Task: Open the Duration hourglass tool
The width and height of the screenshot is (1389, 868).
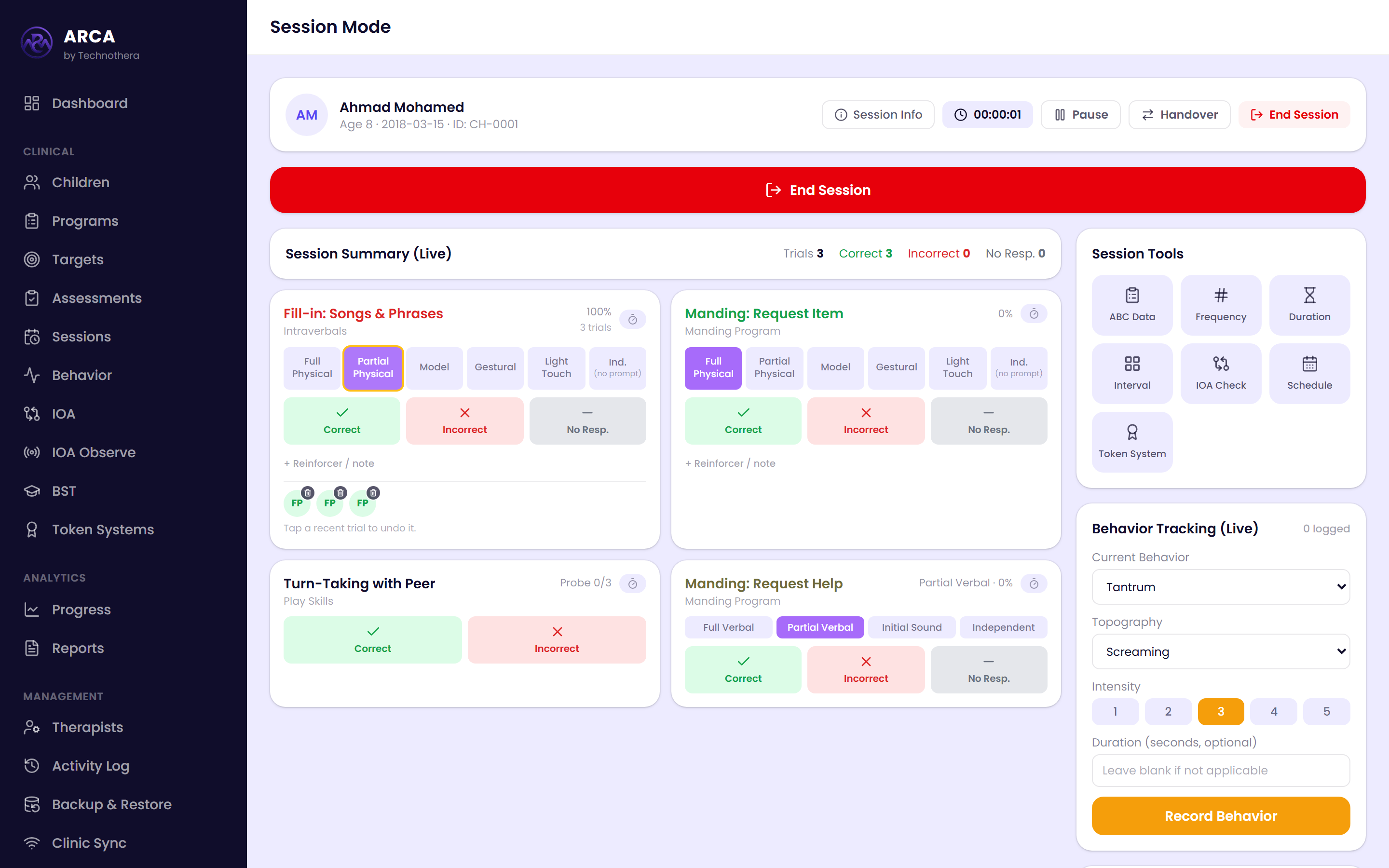Action: 1309,305
